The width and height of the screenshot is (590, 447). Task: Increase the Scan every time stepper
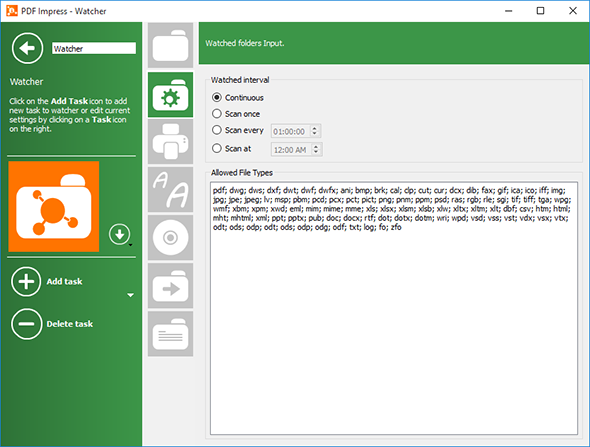tap(315, 128)
